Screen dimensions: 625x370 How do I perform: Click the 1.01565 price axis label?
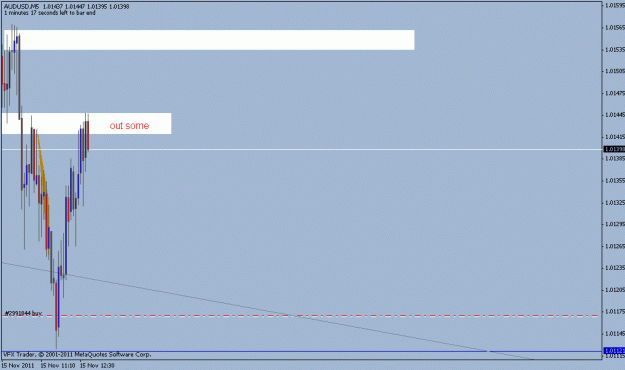[x=615, y=28]
